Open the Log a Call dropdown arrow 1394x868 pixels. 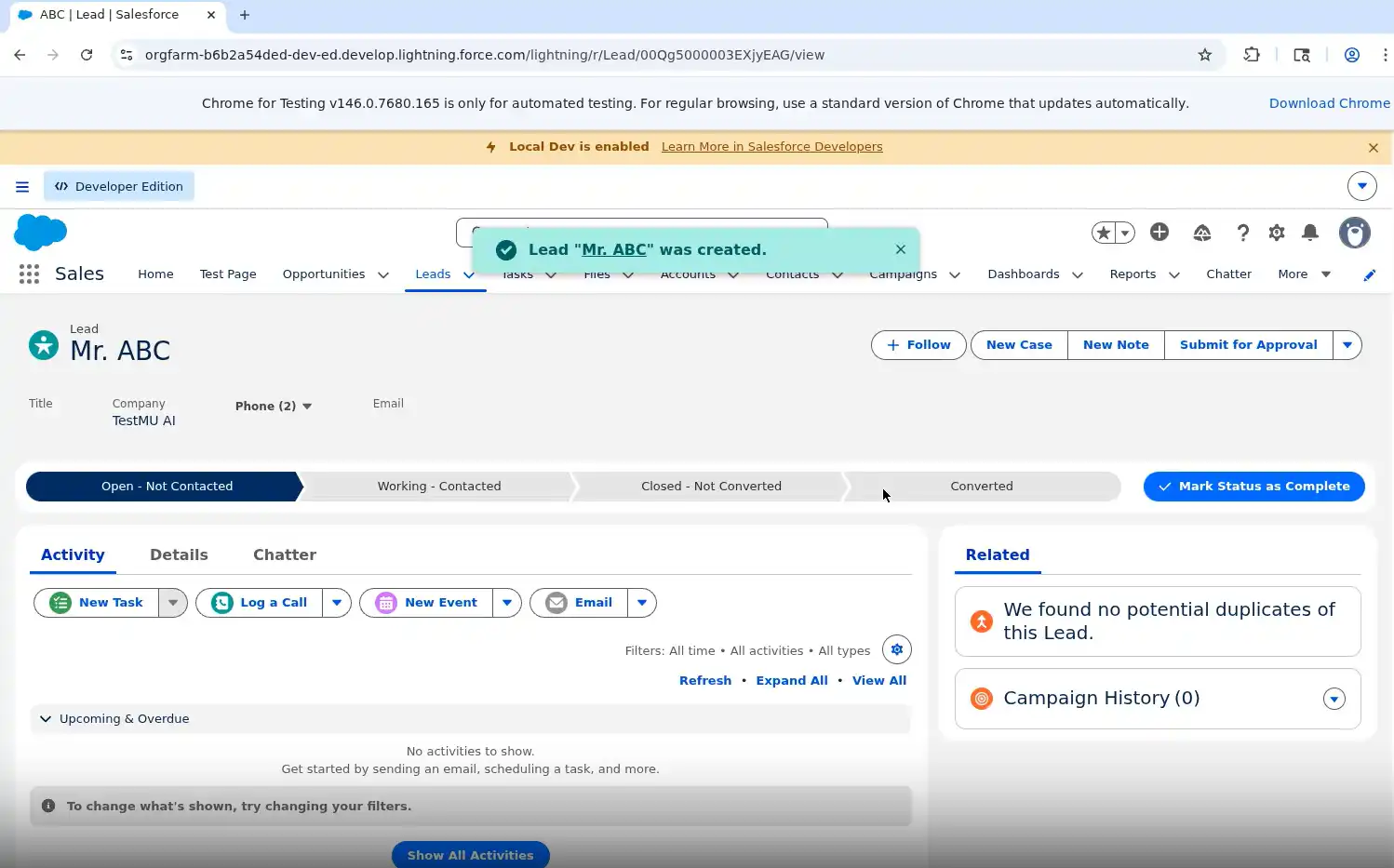tap(337, 603)
